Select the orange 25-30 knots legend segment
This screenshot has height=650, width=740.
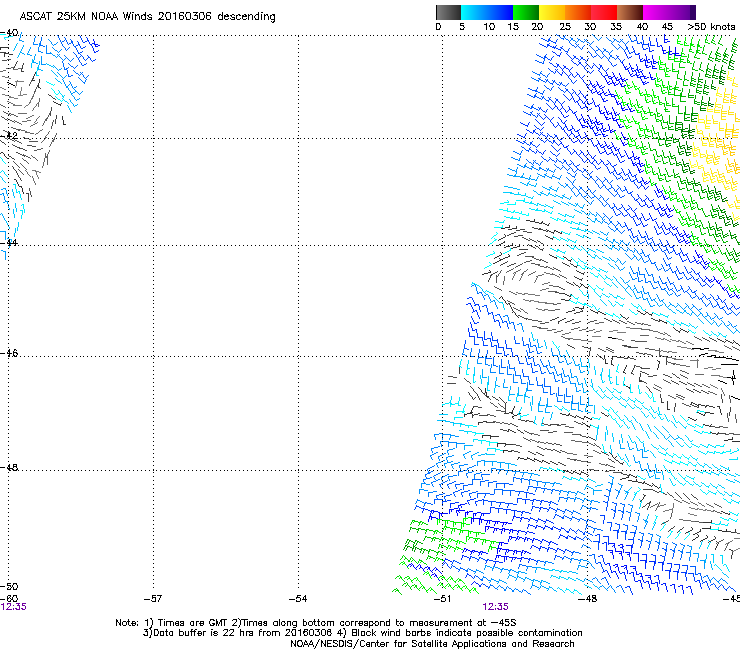578,12
